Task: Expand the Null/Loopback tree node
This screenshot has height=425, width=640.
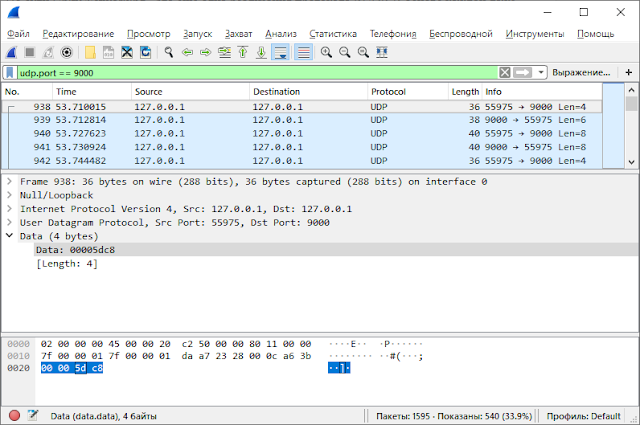Action: (x=9, y=195)
